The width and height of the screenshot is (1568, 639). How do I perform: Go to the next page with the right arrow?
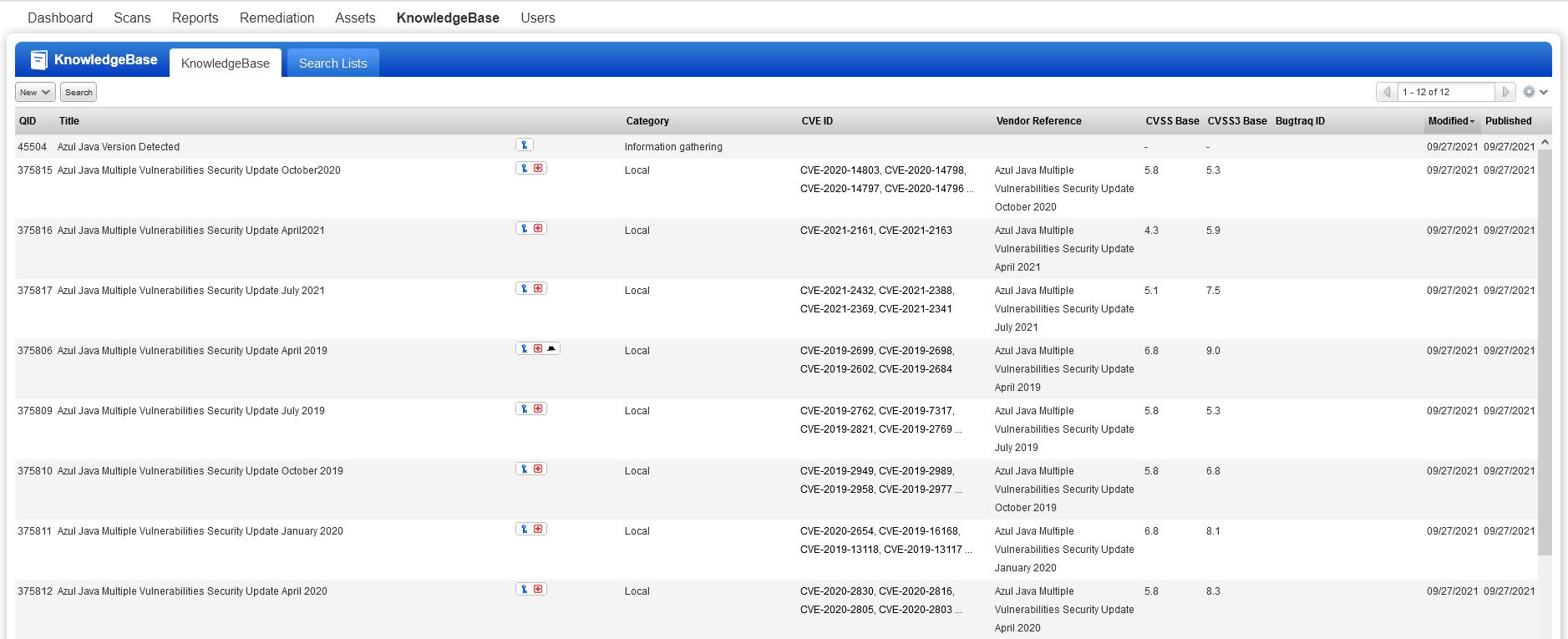point(1505,92)
